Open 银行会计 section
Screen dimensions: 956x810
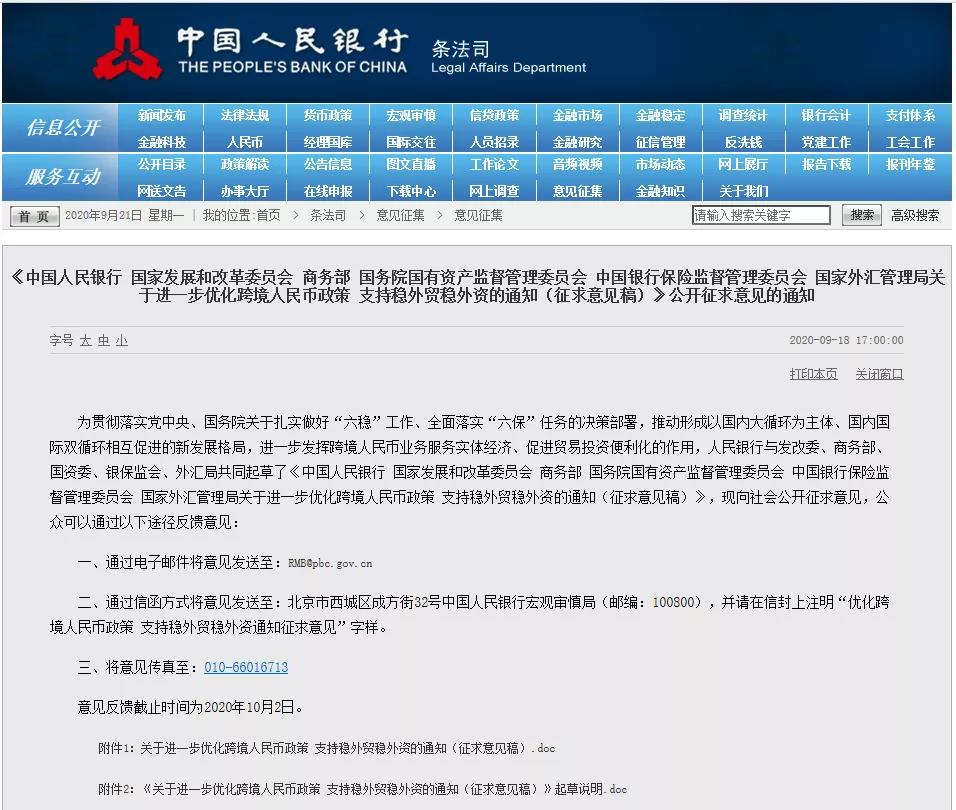click(826, 115)
